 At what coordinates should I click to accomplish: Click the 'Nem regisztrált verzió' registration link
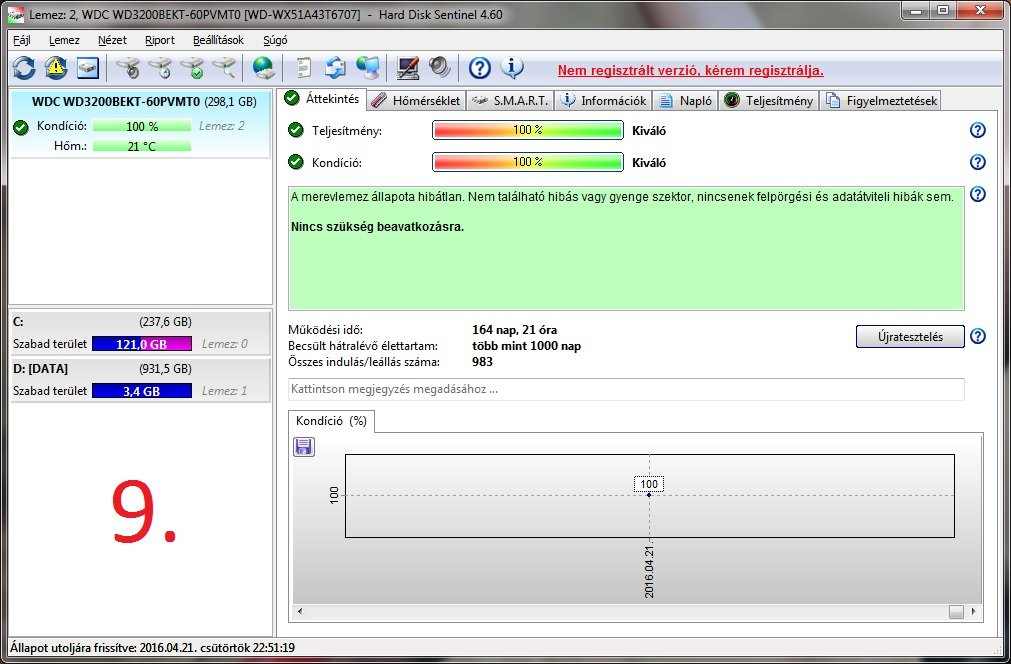[x=691, y=71]
